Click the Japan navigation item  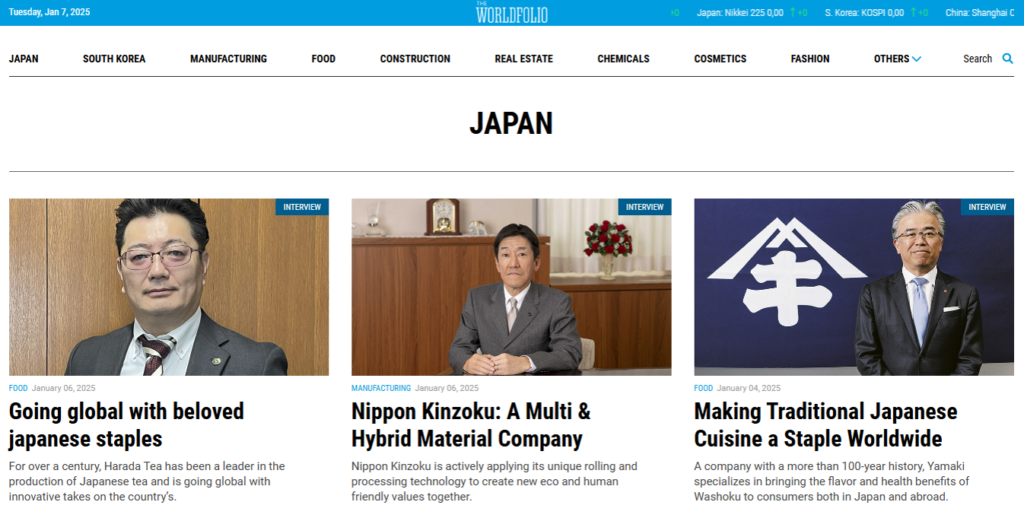pos(24,59)
